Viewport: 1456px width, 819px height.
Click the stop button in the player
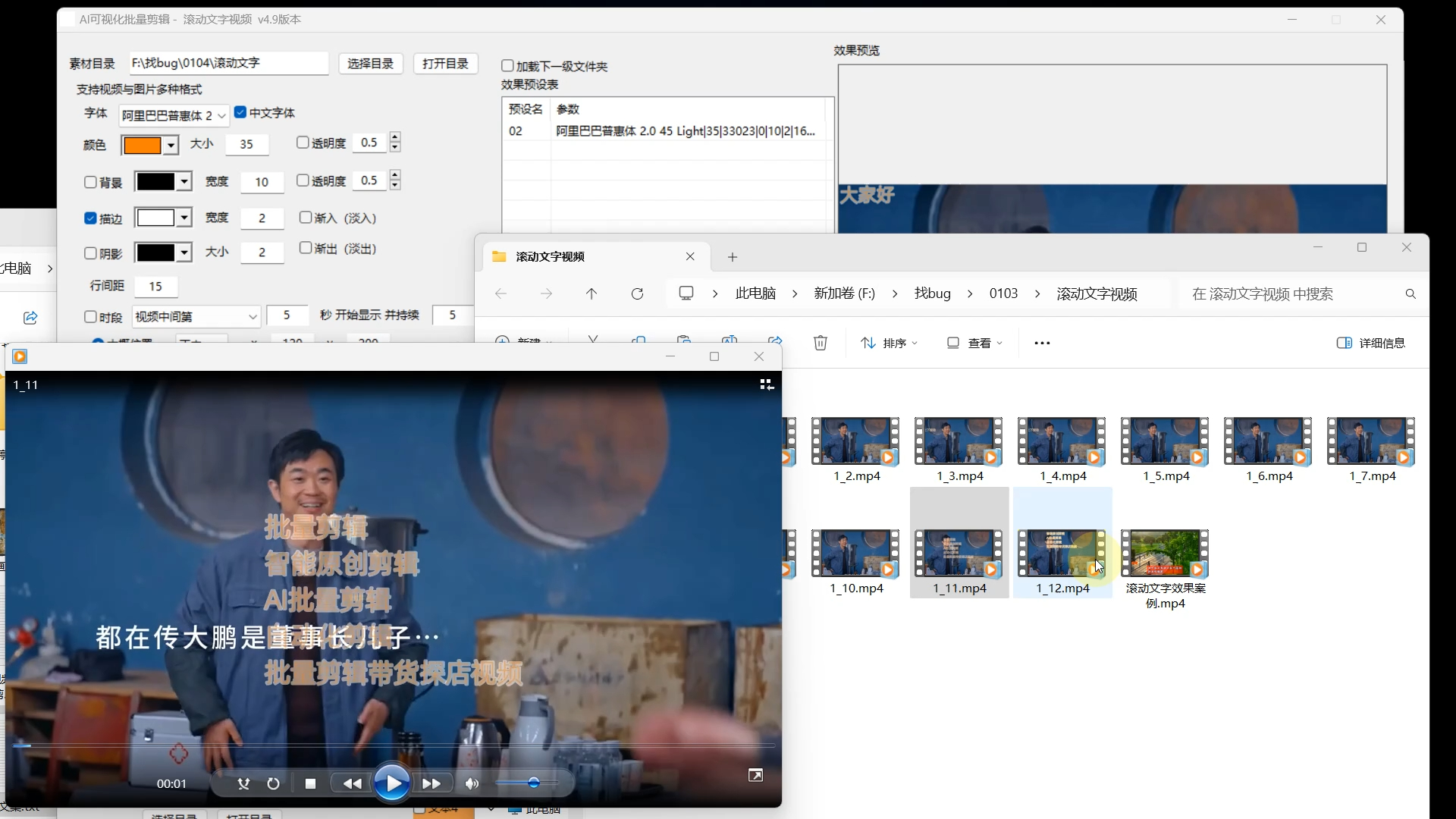tap(310, 783)
